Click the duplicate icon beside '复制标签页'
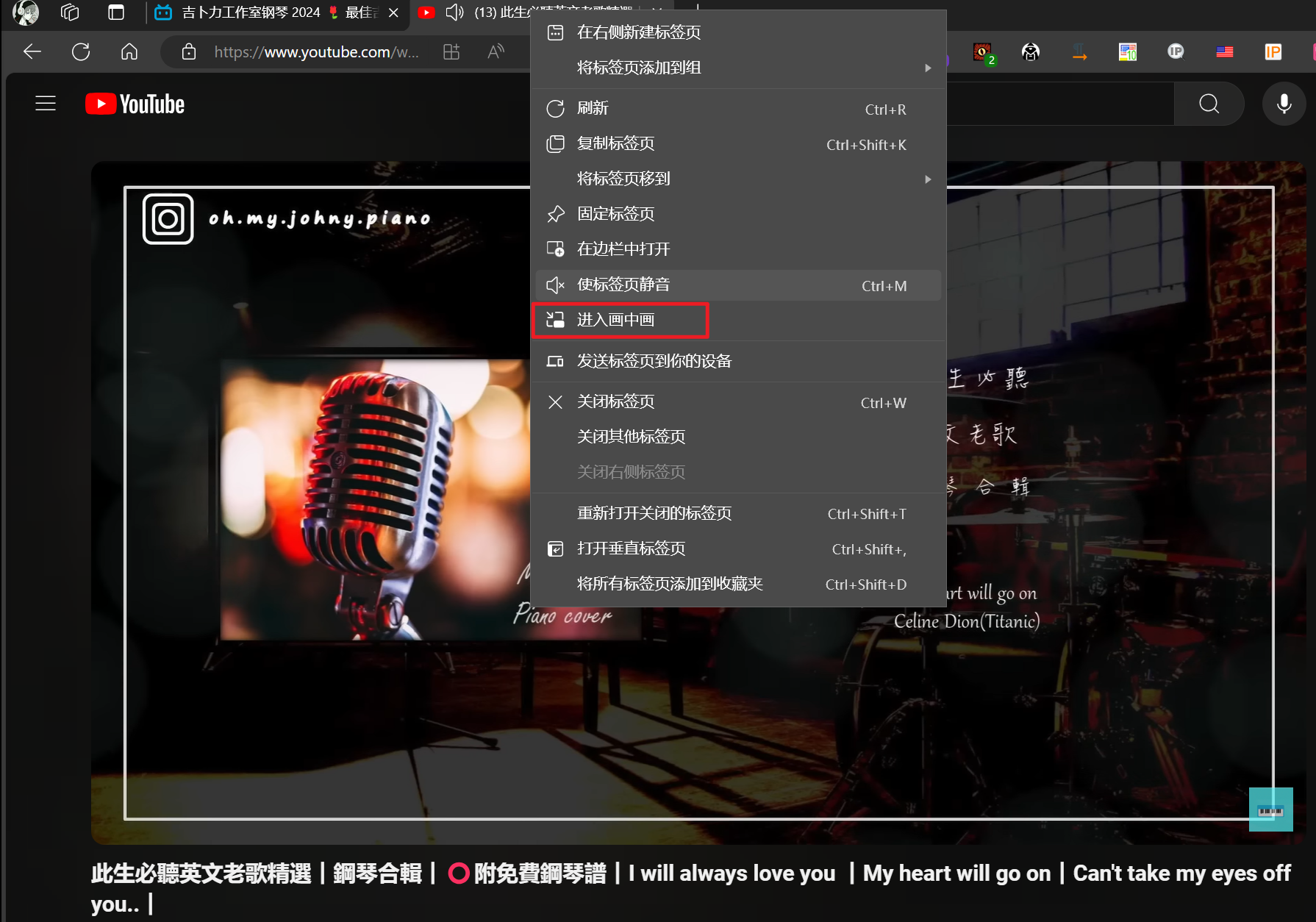Image resolution: width=1316 pixels, height=922 pixels. [556, 144]
